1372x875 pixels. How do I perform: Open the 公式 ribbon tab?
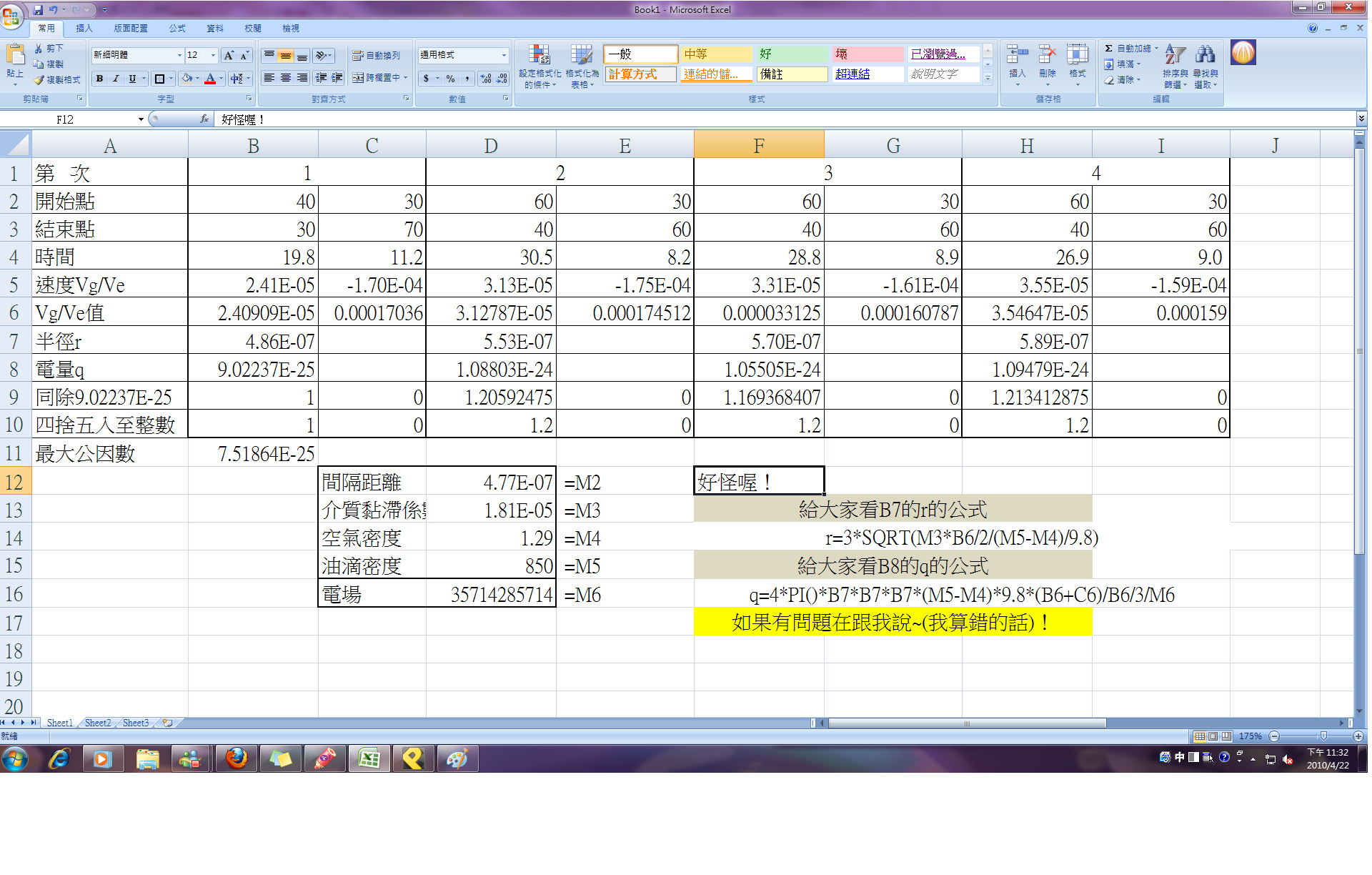tap(177, 29)
